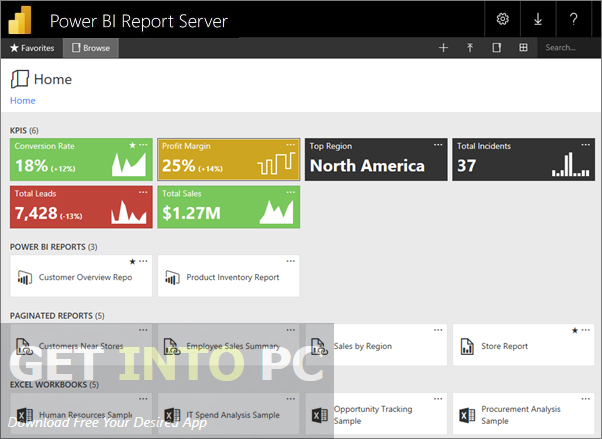Open the Total Leads KPI tile

[81, 207]
